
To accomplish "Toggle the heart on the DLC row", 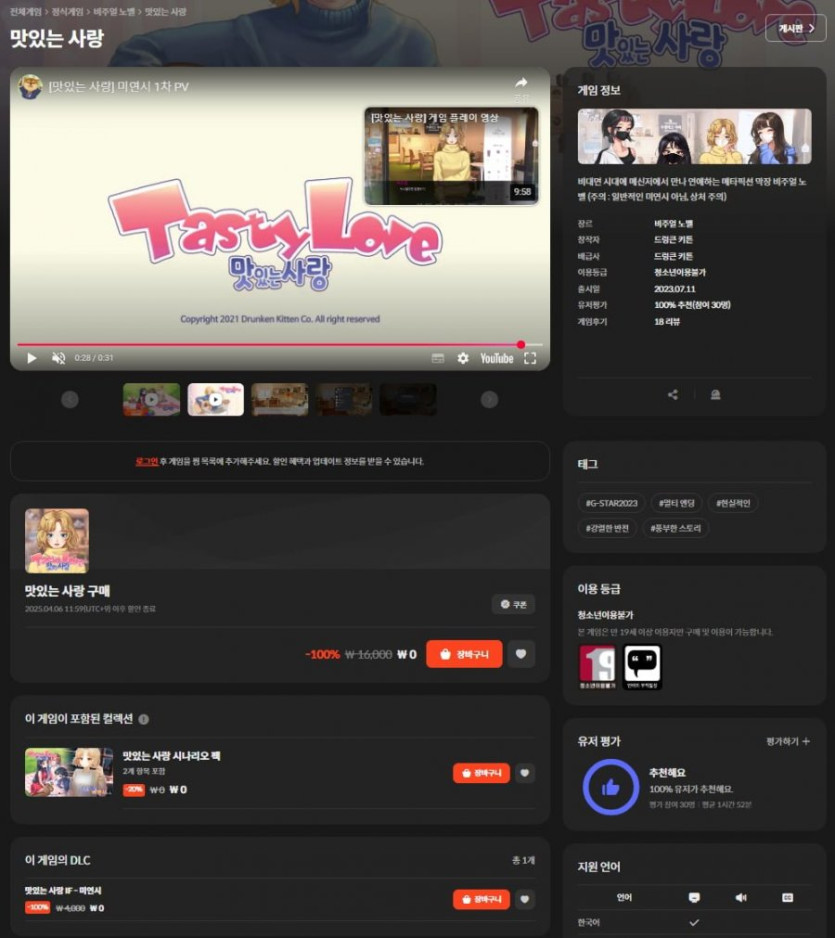I will tap(523, 899).
